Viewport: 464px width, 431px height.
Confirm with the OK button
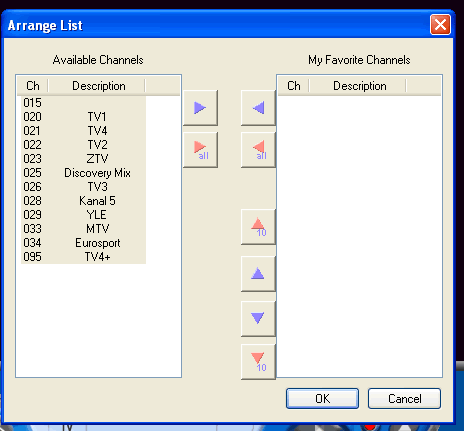click(x=322, y=398)
